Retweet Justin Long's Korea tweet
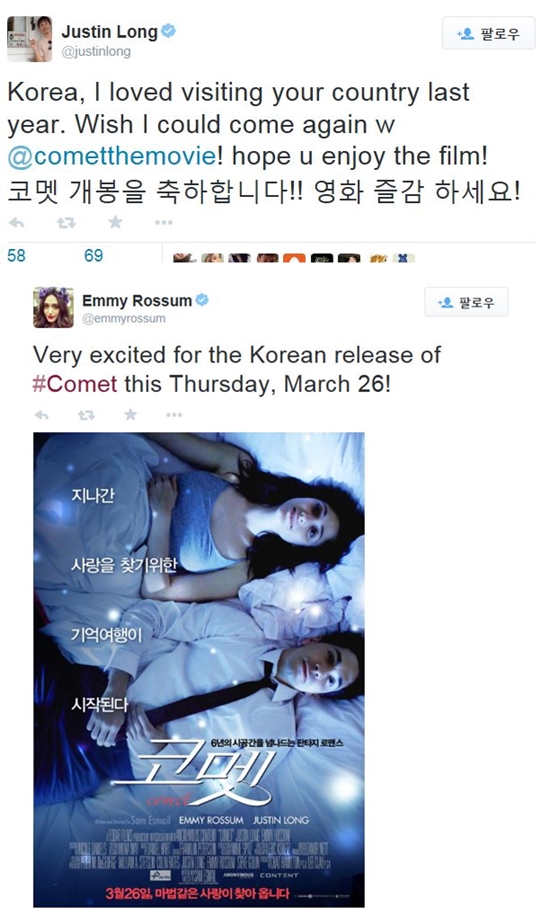This screenshot has width=540, height=914. [x=66, y=222]
